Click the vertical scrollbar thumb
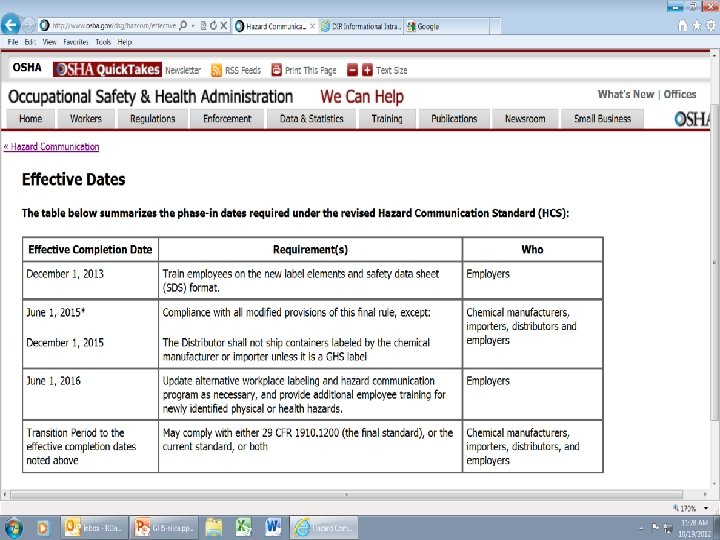 [714, 262]
